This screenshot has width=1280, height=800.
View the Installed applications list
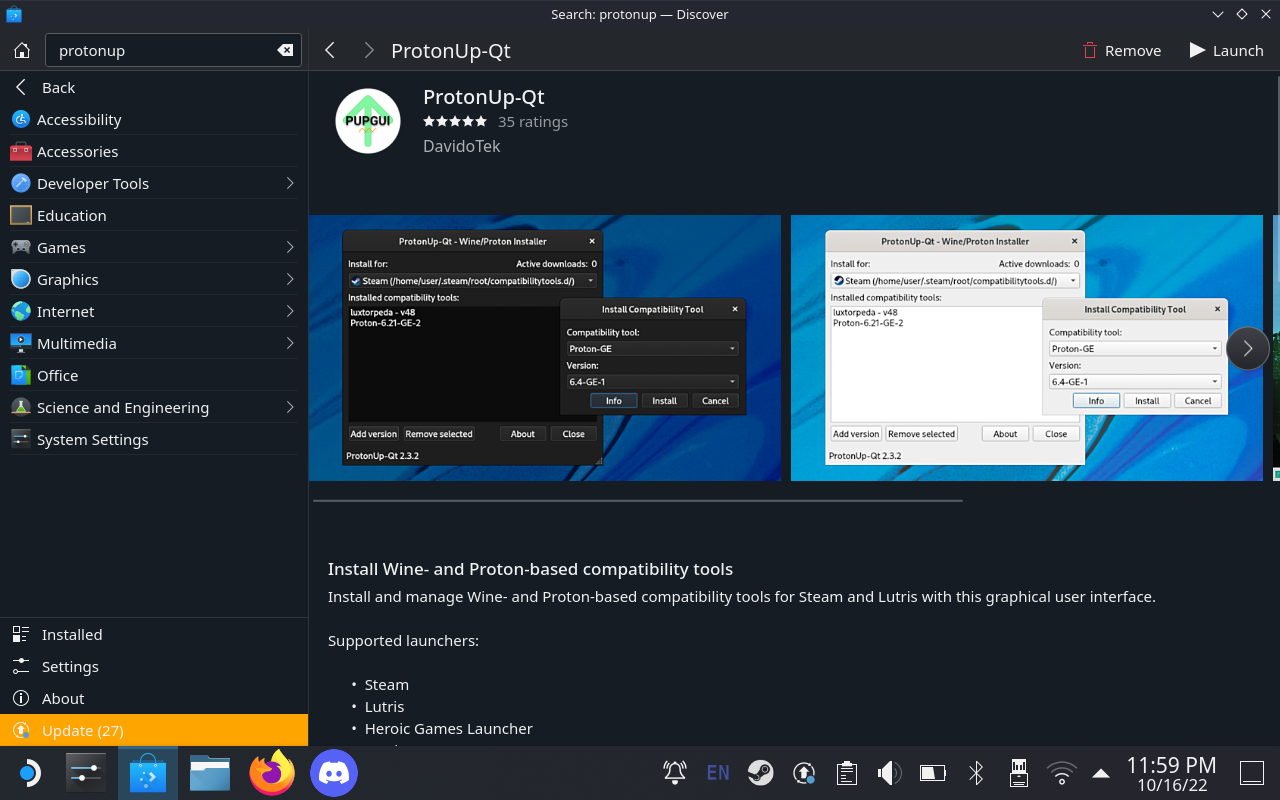coord(154,634)
